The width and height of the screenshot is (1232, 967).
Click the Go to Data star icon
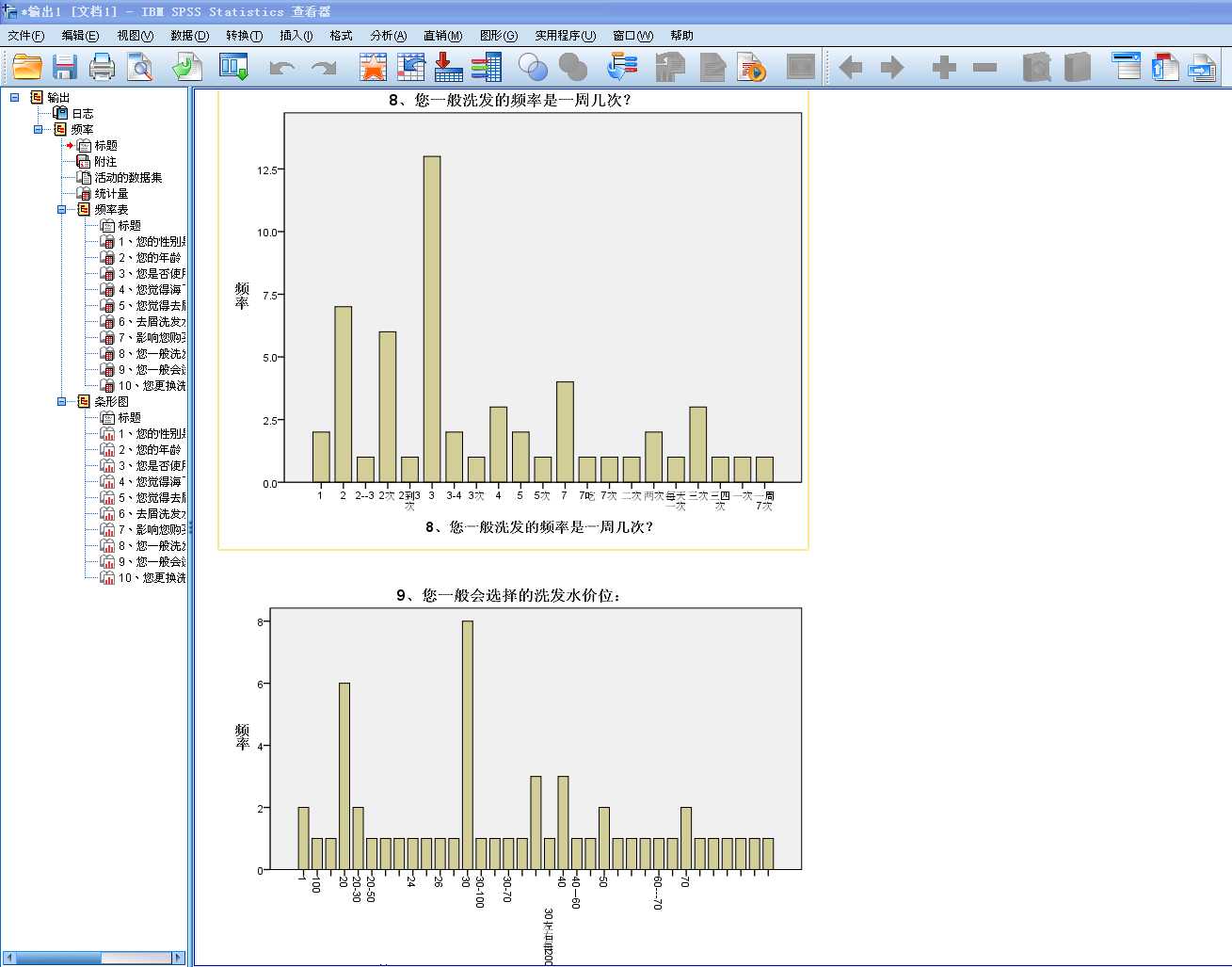(x=373, y=67)
